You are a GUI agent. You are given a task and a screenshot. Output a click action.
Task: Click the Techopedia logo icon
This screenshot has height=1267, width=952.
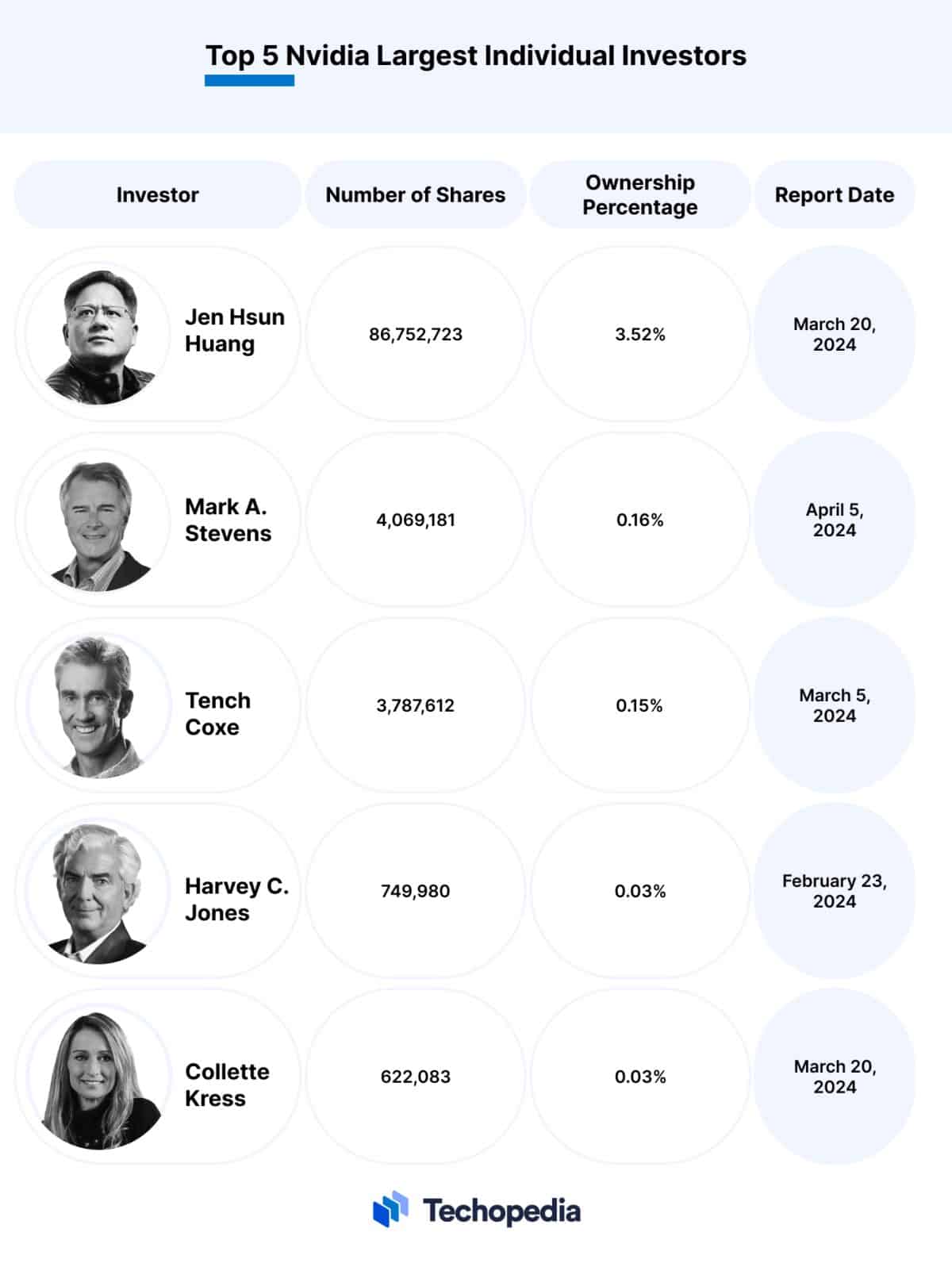coord(390,1209)
